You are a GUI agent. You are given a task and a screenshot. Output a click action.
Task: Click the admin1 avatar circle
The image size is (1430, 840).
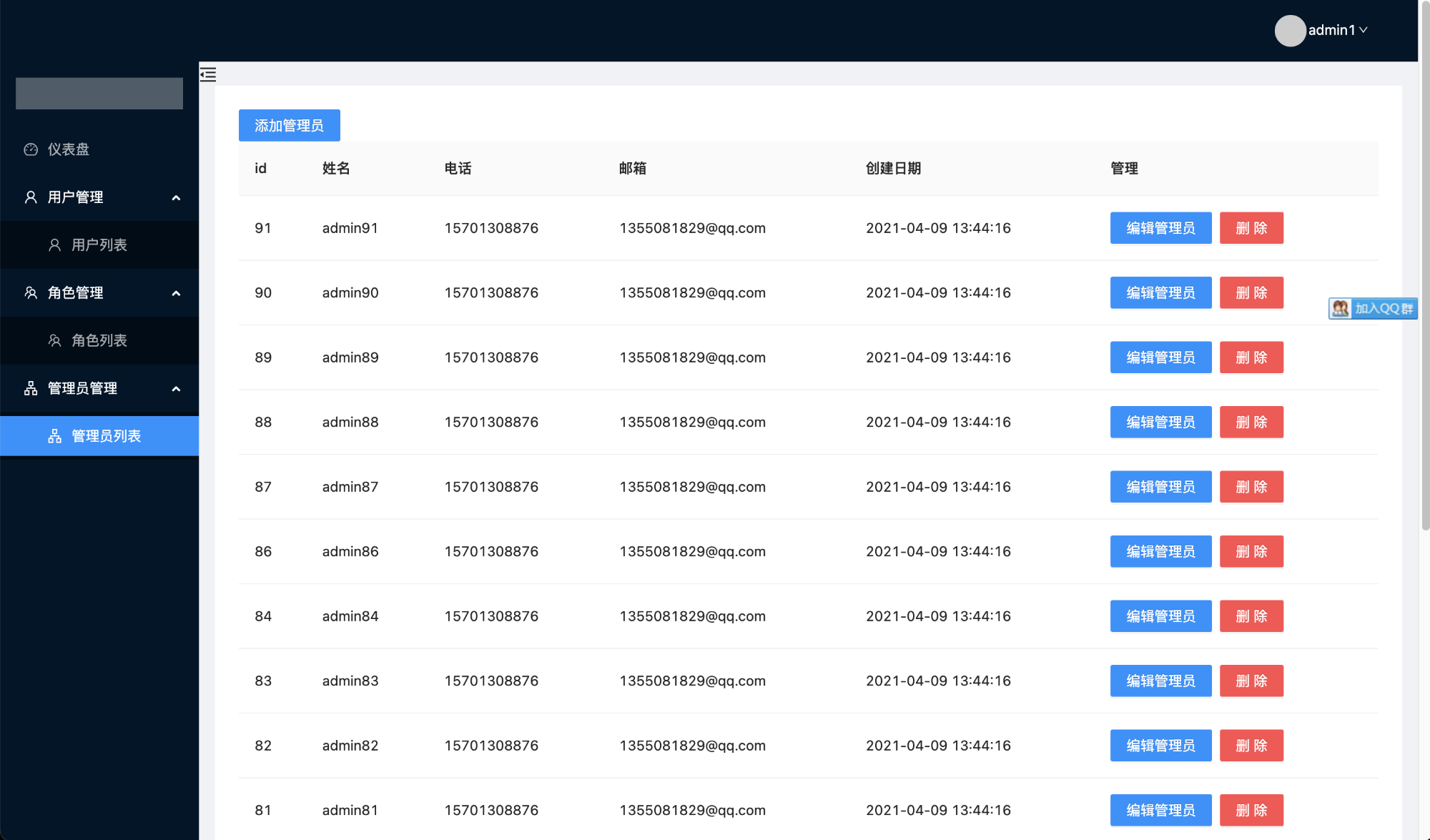(1290, 31)
